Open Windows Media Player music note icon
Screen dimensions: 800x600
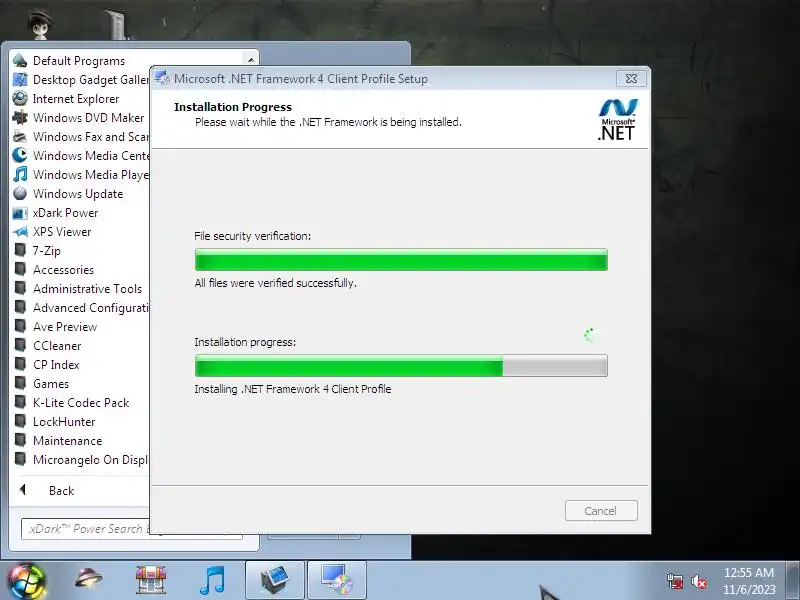(x=20, y=174)
